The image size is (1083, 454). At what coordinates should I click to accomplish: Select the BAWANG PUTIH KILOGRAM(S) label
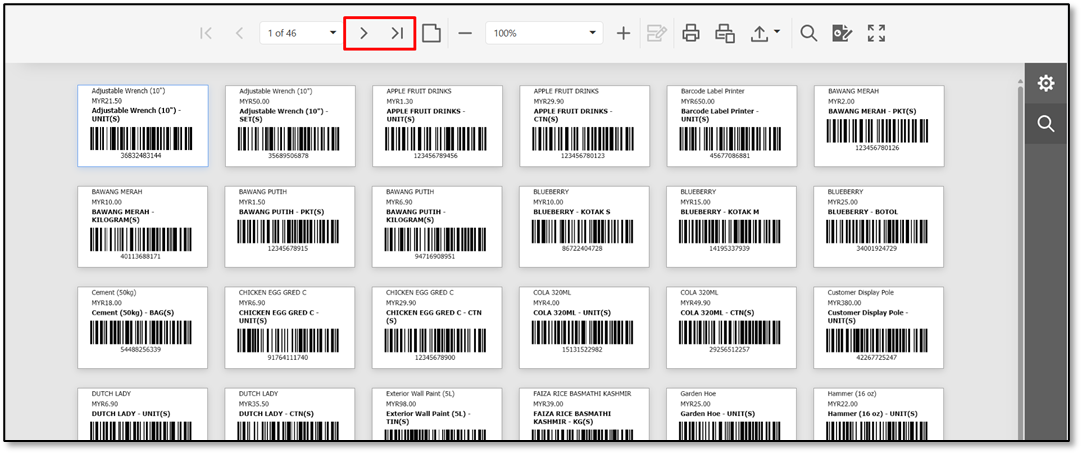pyautogui.click(x=437, y=227)
